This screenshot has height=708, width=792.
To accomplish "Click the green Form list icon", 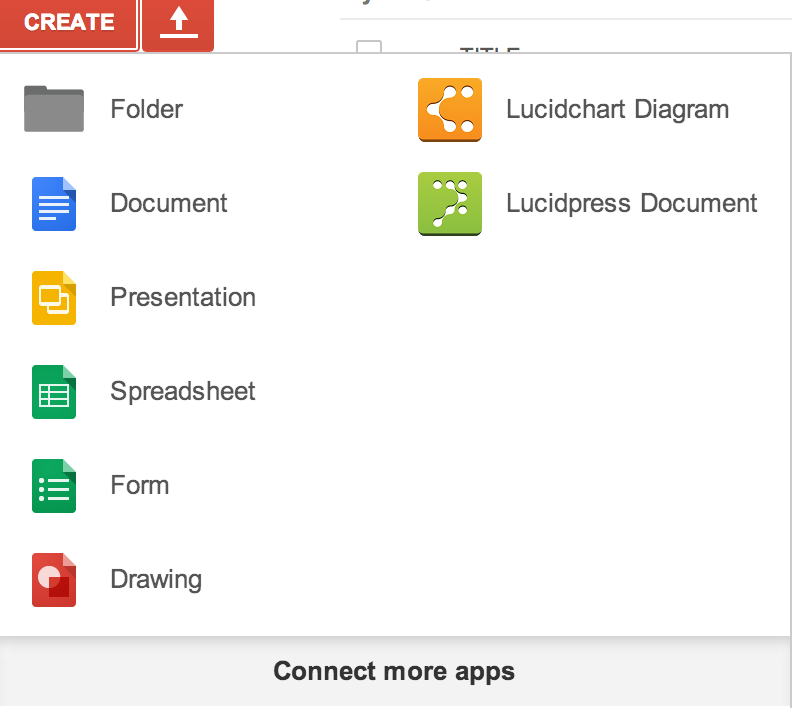I will (54, 486).
